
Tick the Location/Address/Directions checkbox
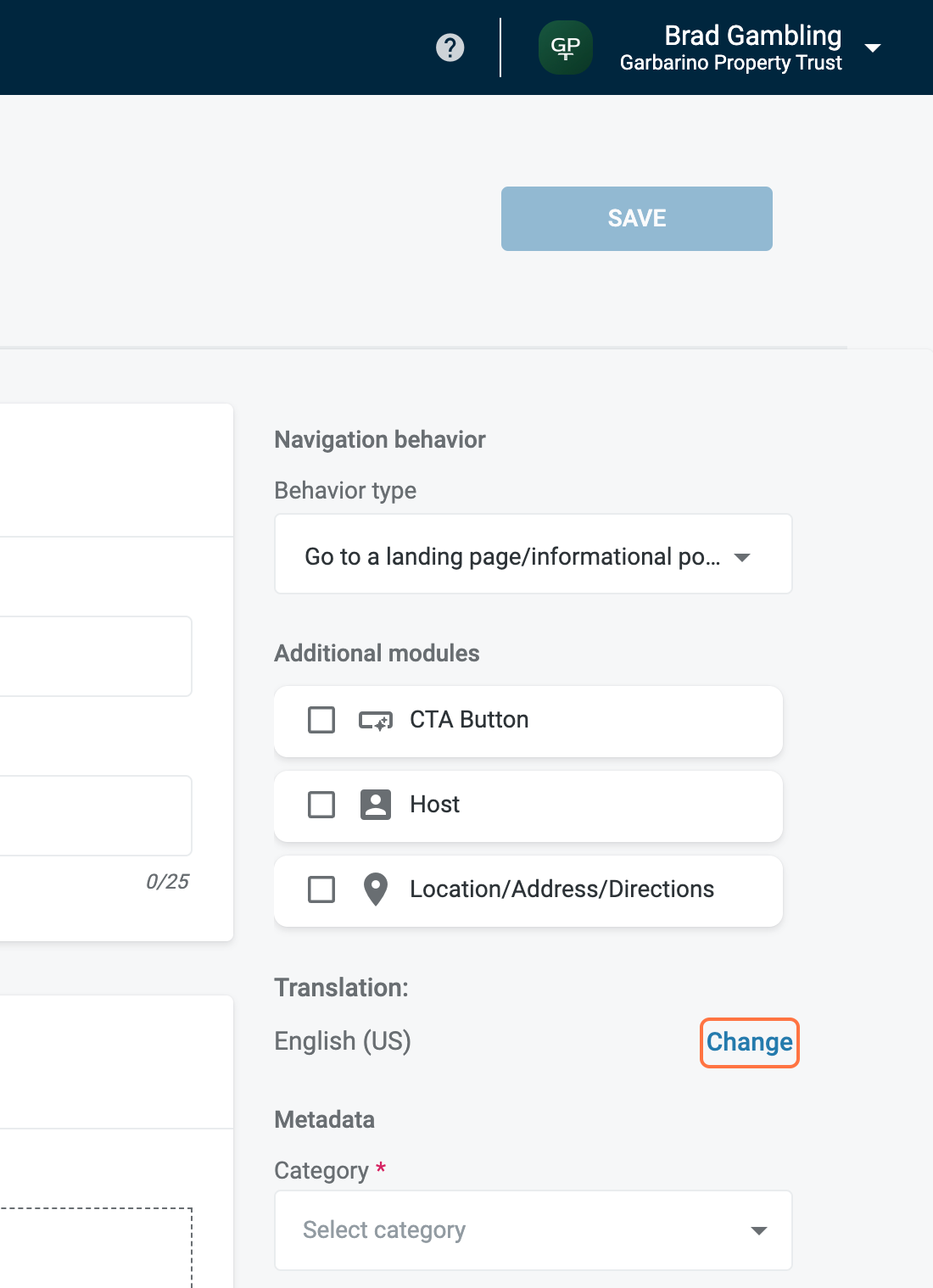tap(321, 889)
